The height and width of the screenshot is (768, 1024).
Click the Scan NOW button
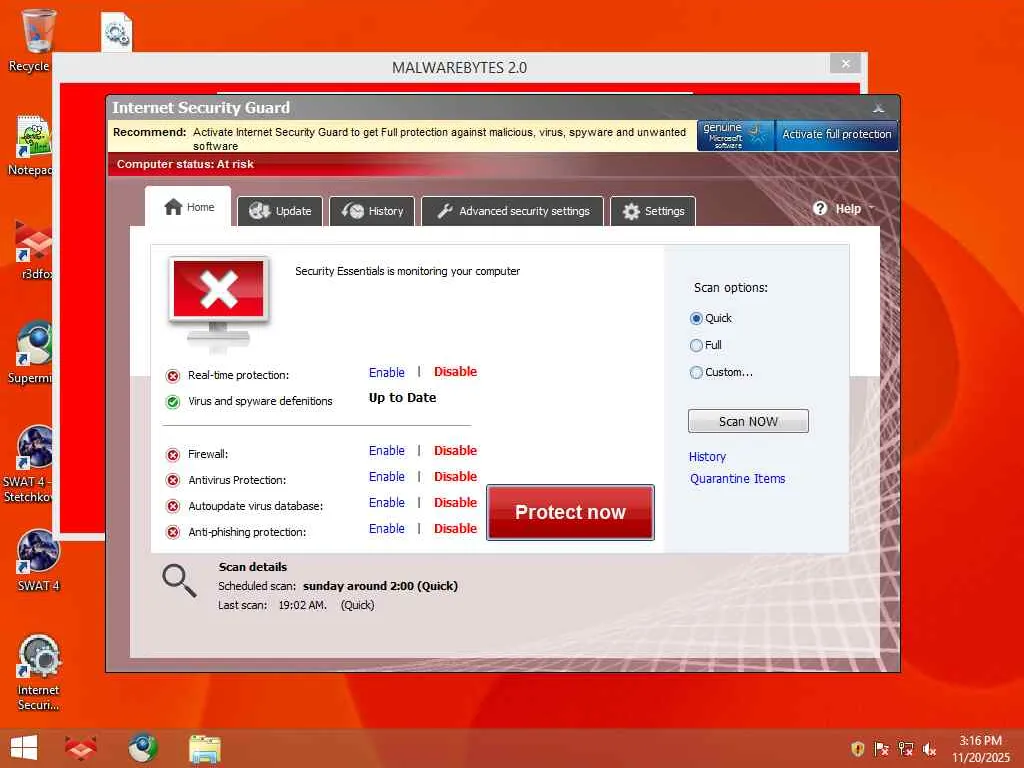pos(748,421)
